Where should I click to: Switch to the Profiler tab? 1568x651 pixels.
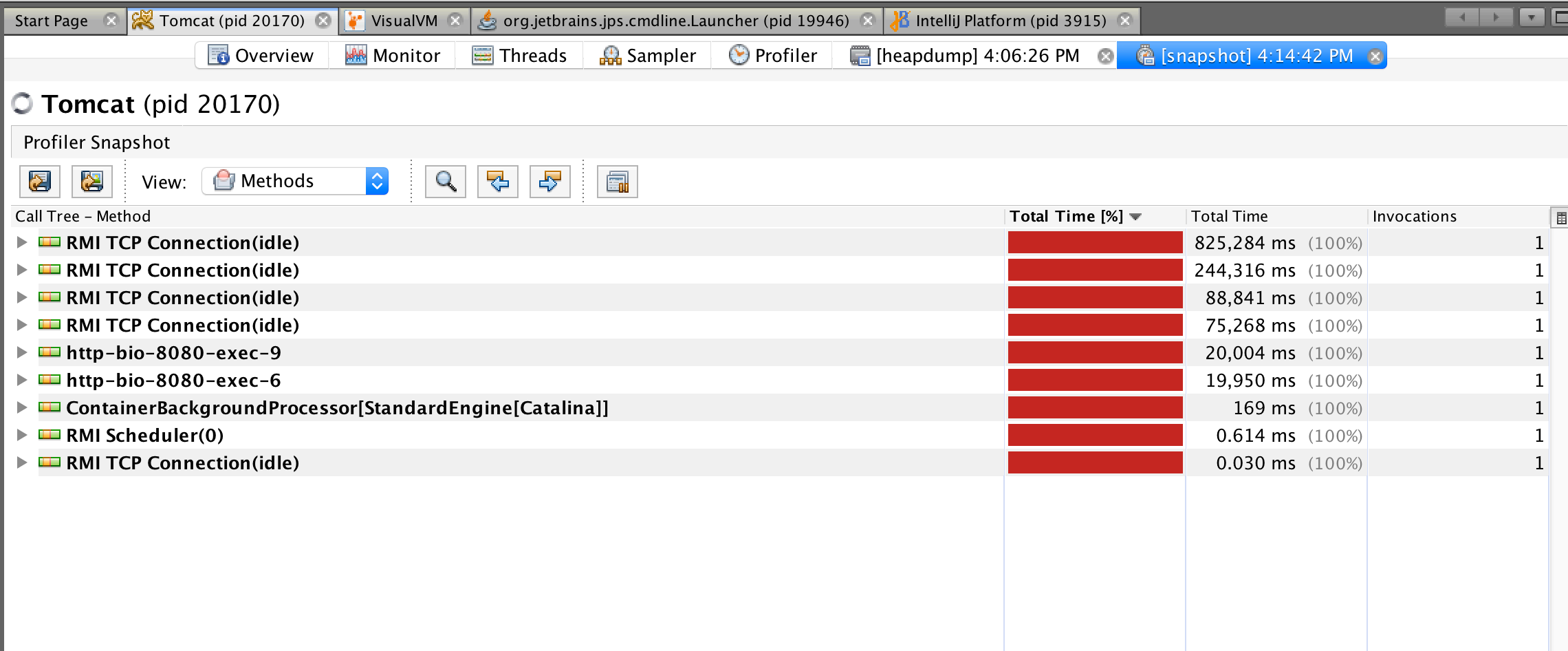click(x=772, y=56)
